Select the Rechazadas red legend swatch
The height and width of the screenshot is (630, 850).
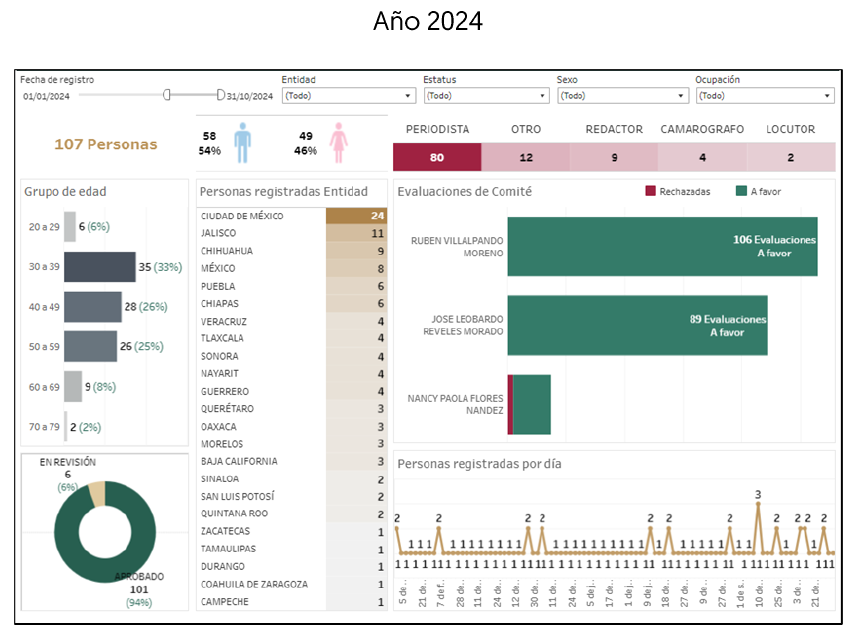tap(650, 191)
